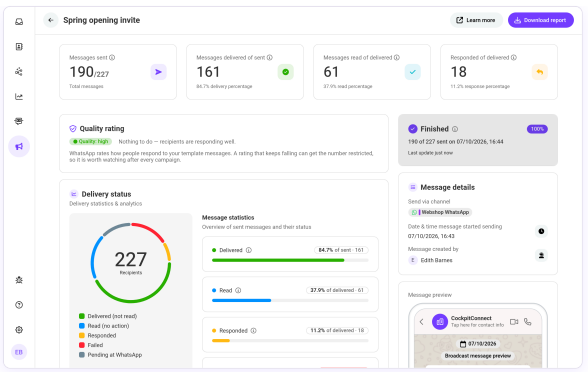Click the purple send arrow icon

tap(159, 72)
